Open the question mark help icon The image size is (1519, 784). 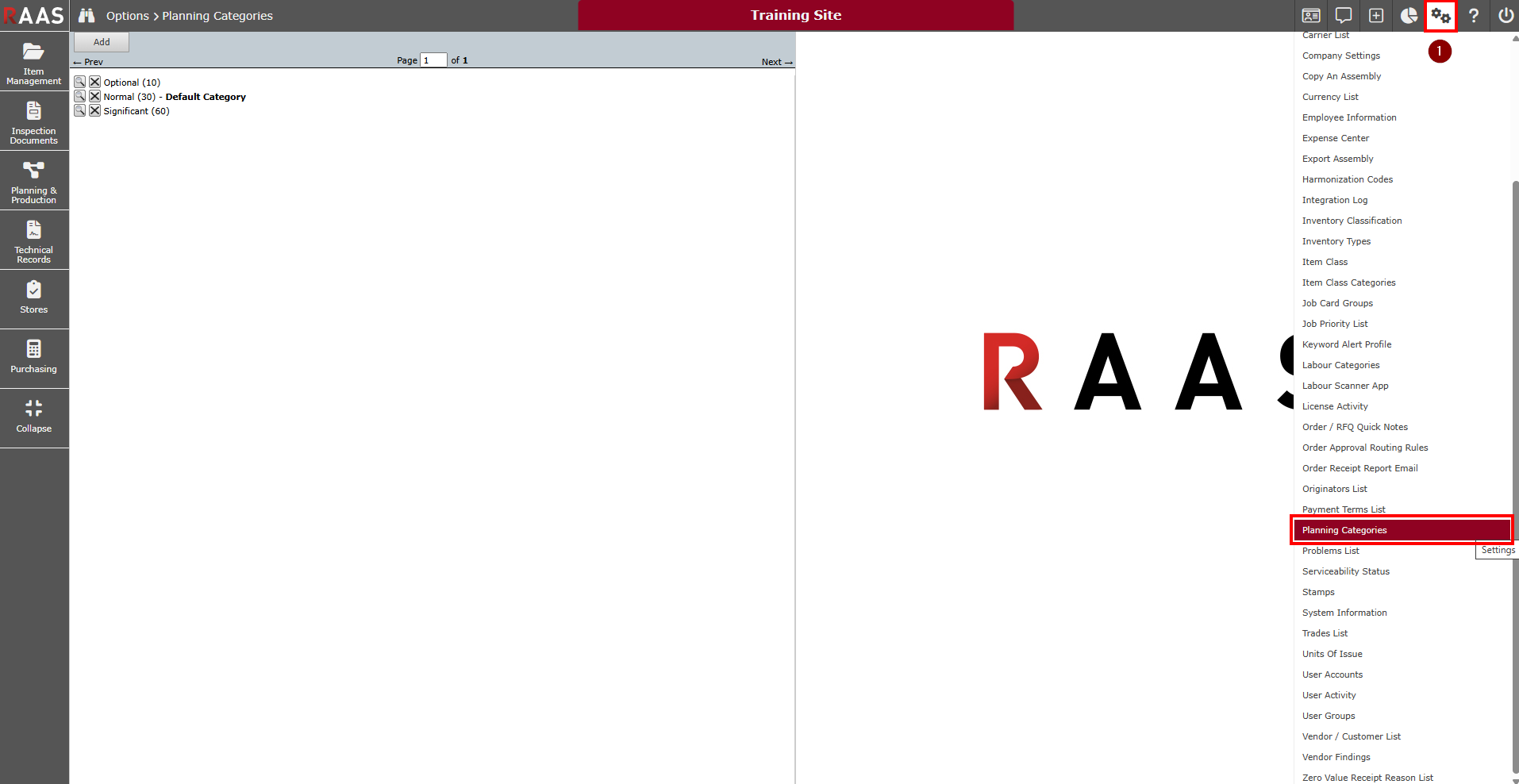1474,16
